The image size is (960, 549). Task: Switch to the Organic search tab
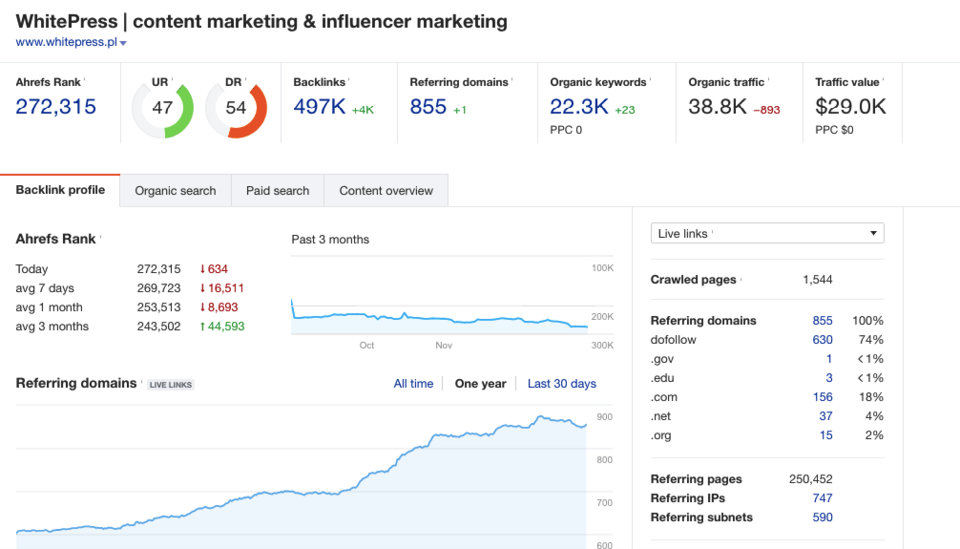175,191
